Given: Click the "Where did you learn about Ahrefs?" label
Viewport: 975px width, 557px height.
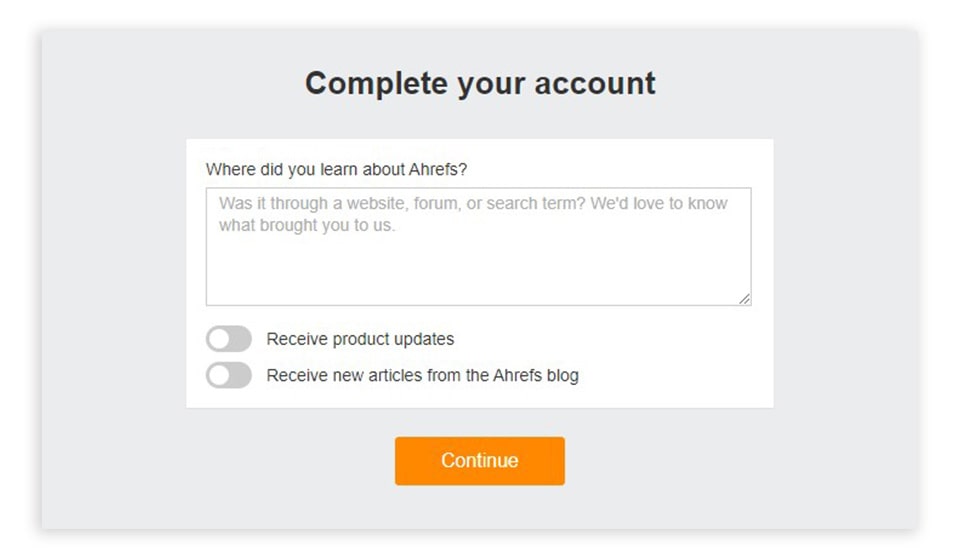Looking at the screenshot, I should point(336,169).
